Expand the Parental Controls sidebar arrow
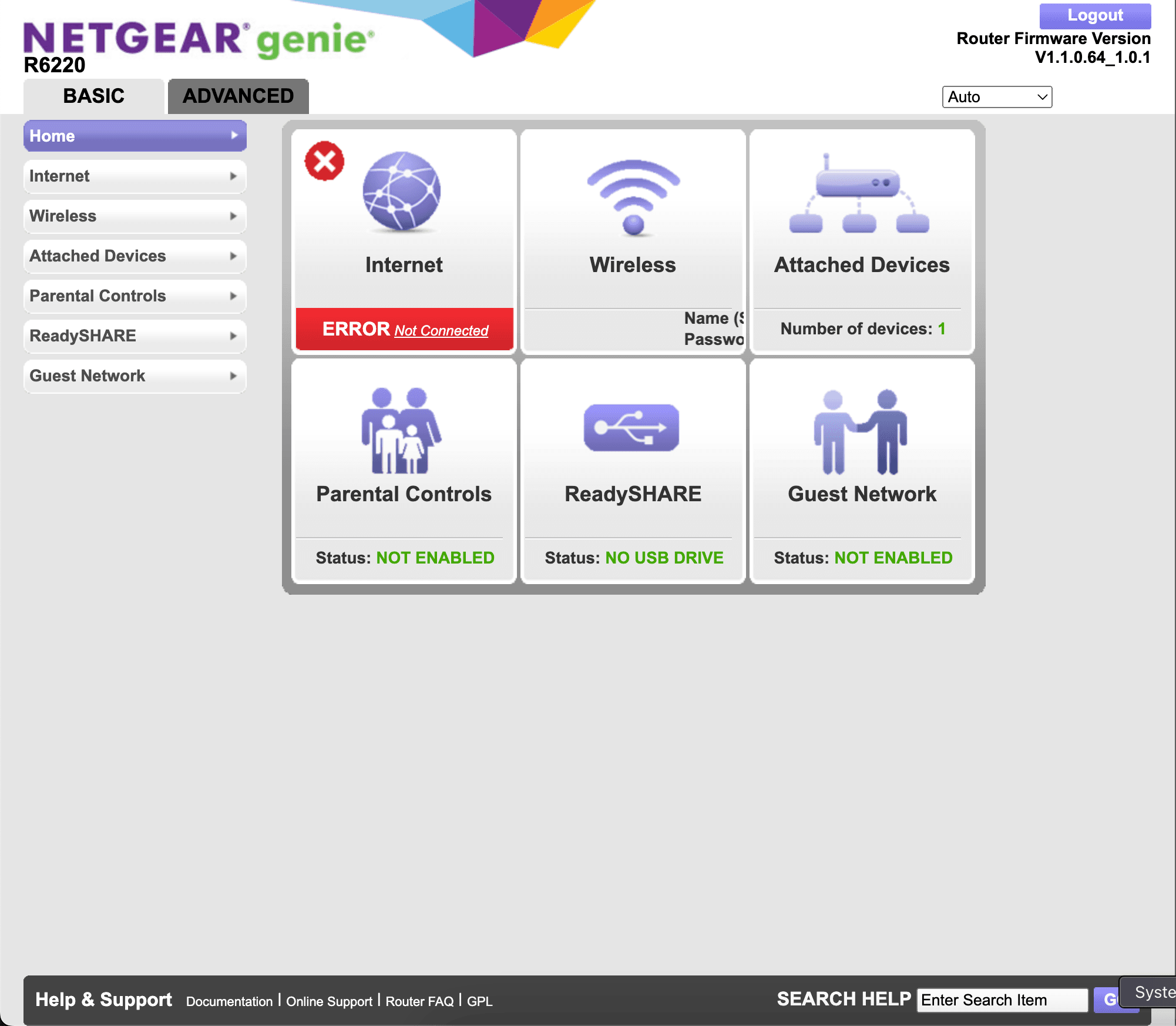1176x1026 pixels. tap(233, 296)
